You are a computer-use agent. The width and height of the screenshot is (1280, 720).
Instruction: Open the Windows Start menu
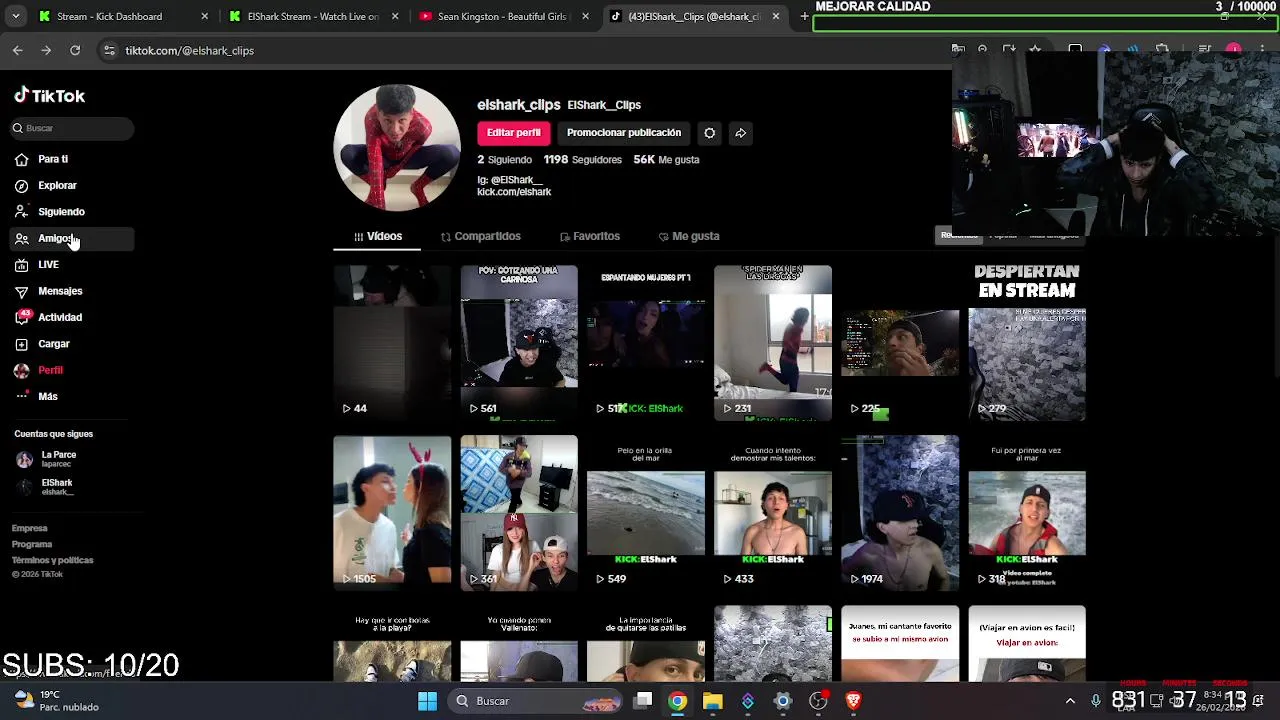coord(427,701)
